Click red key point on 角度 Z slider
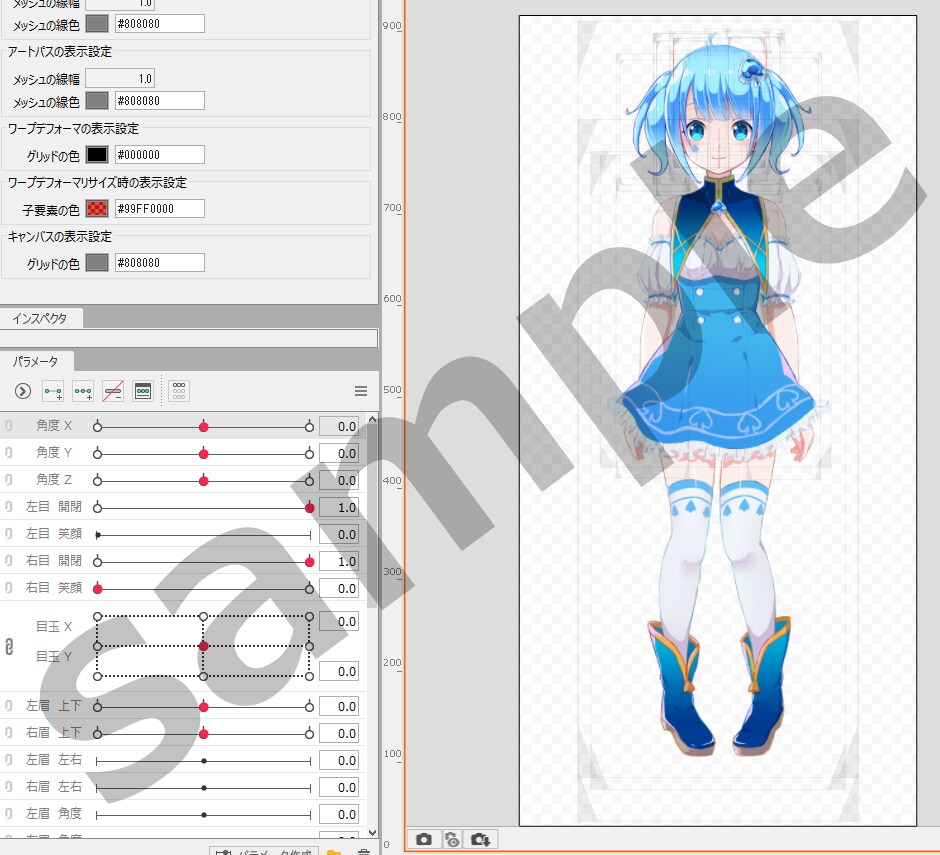 (204, 481)
